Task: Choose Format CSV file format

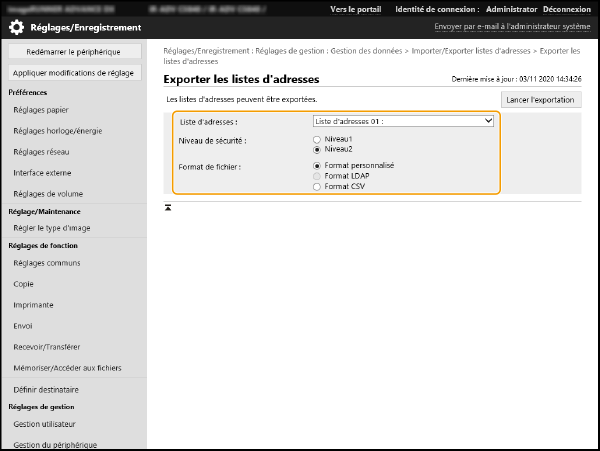Action: (x=317, y=186)
